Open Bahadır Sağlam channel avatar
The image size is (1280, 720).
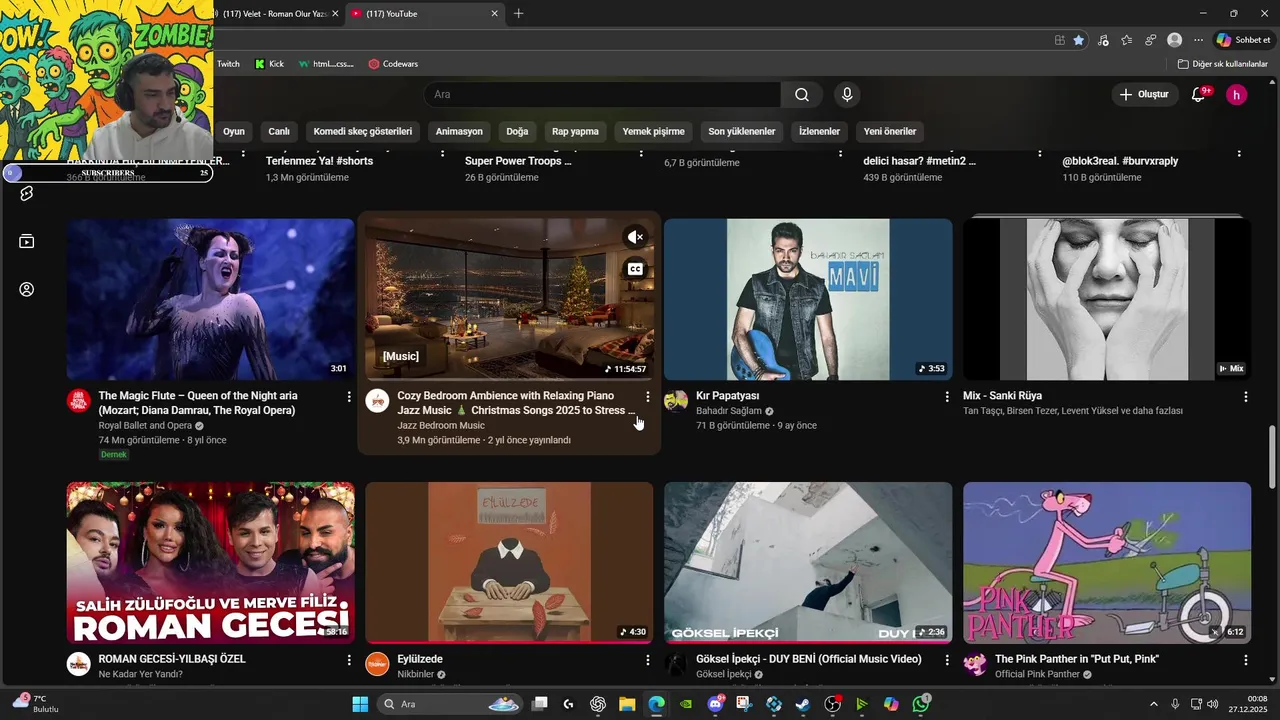click(x=676, y=401)
